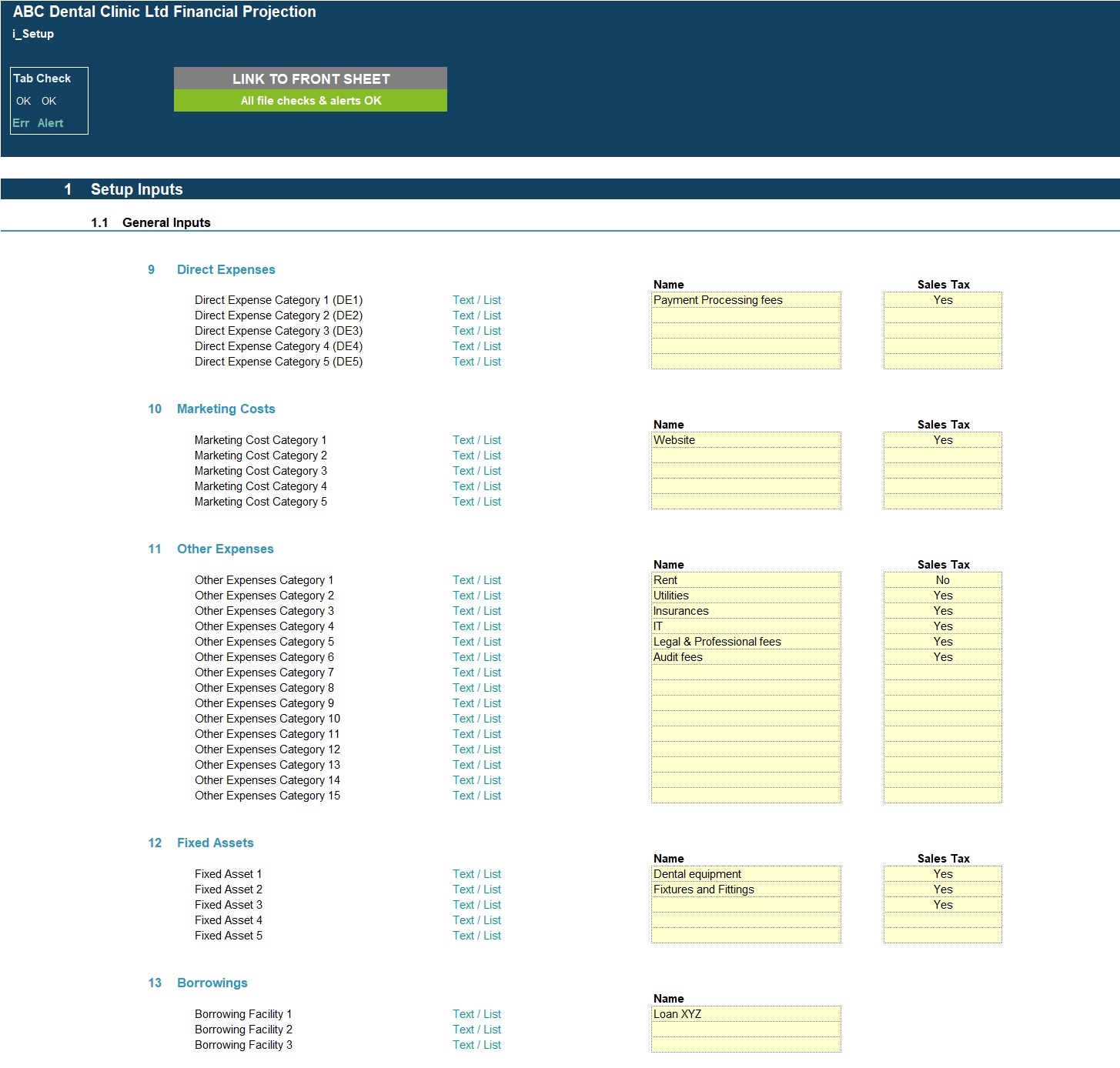This screenshot has height=1068, width=1120.
Task: Select the empty name cell for Other Expenses Category 15
Action: click(746, 796)
